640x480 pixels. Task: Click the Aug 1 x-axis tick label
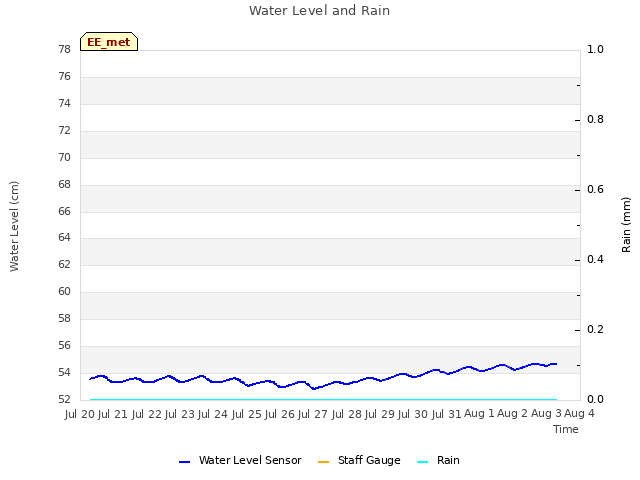pos(480,413)
